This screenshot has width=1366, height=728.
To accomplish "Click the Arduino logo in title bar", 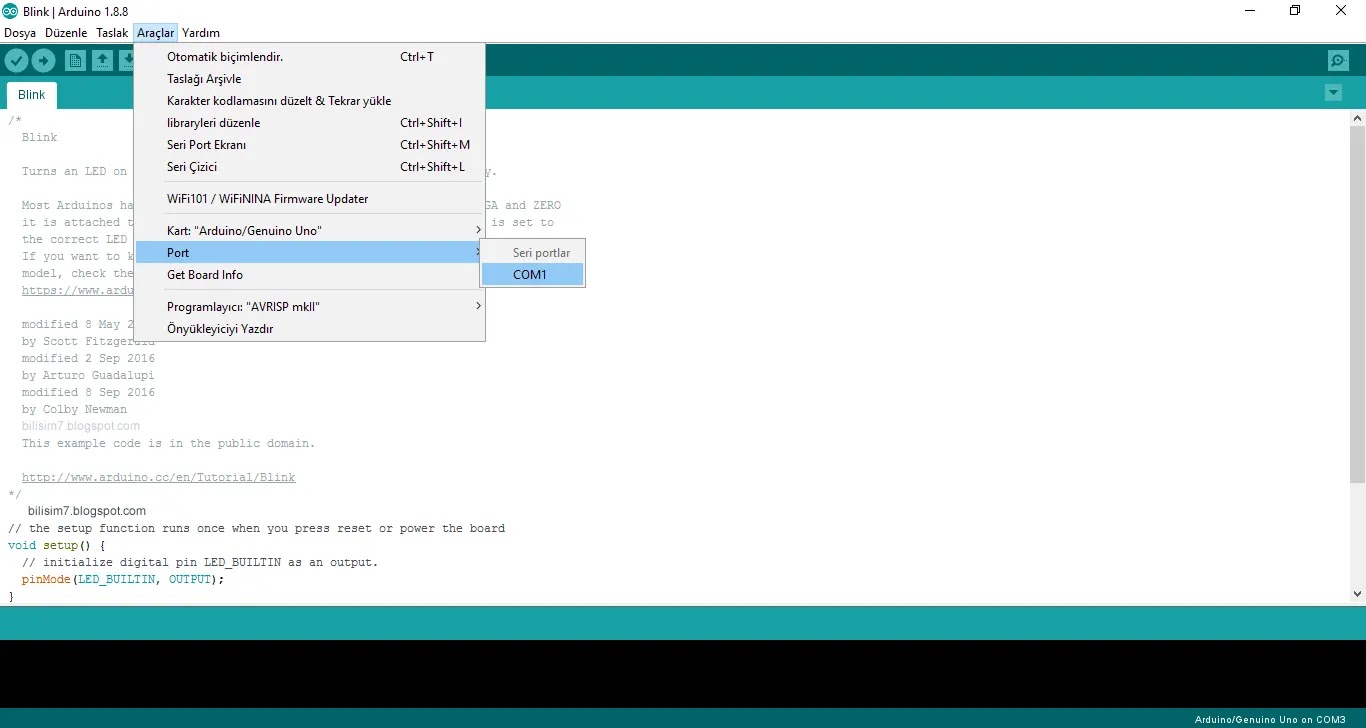I will pyautogui.click(x=10, y=11).
